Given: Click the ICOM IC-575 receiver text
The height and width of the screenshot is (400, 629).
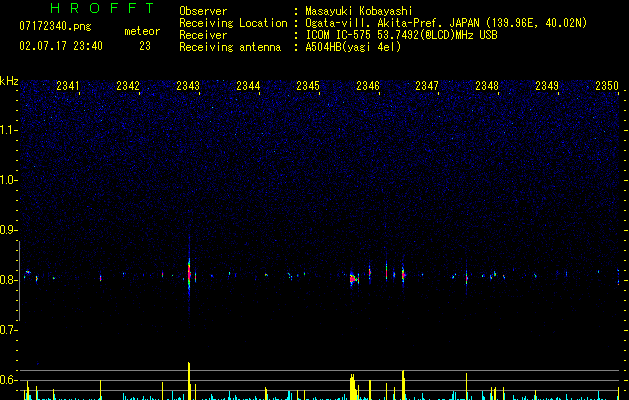Looking at the screenshot, I should click(x=401, y=35).
